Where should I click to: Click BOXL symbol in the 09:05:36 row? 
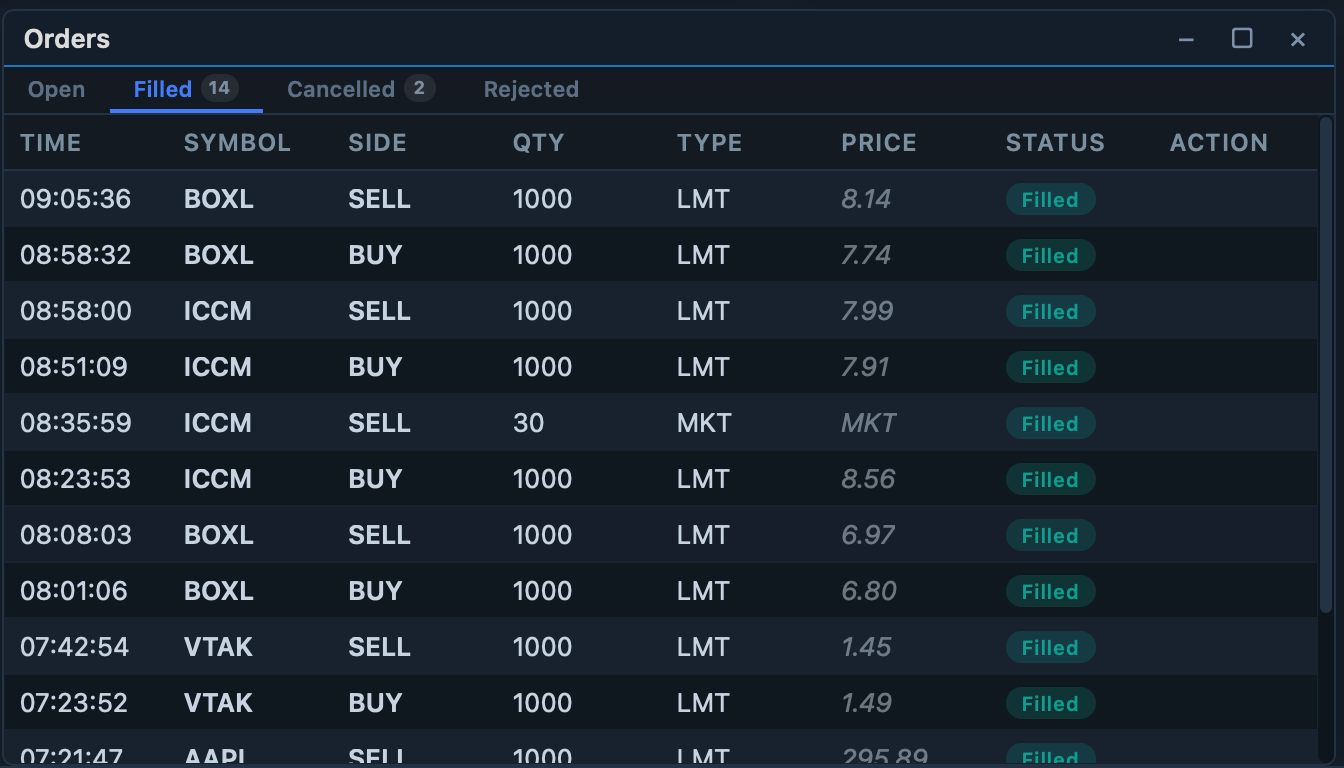click(219, 199)
